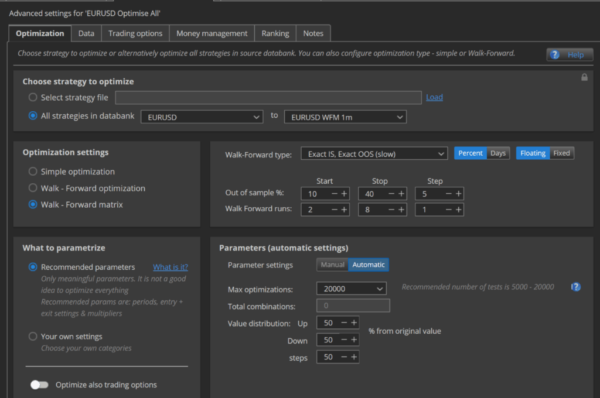Increase Value distribution Up percentage
600x398 pixels.
click(x=354, y=323)
